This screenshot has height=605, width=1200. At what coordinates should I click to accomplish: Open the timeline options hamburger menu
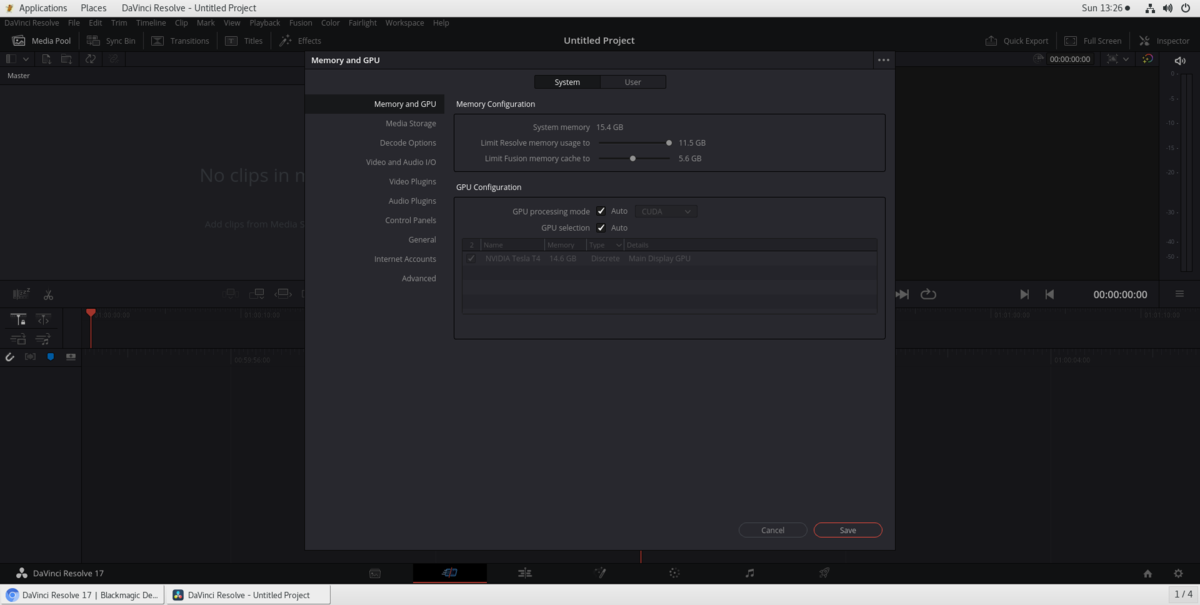[x=1180, y=294]
